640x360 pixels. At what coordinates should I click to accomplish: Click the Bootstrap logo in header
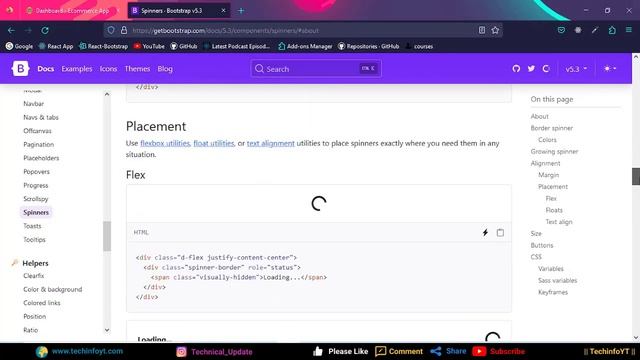[20, 69]
